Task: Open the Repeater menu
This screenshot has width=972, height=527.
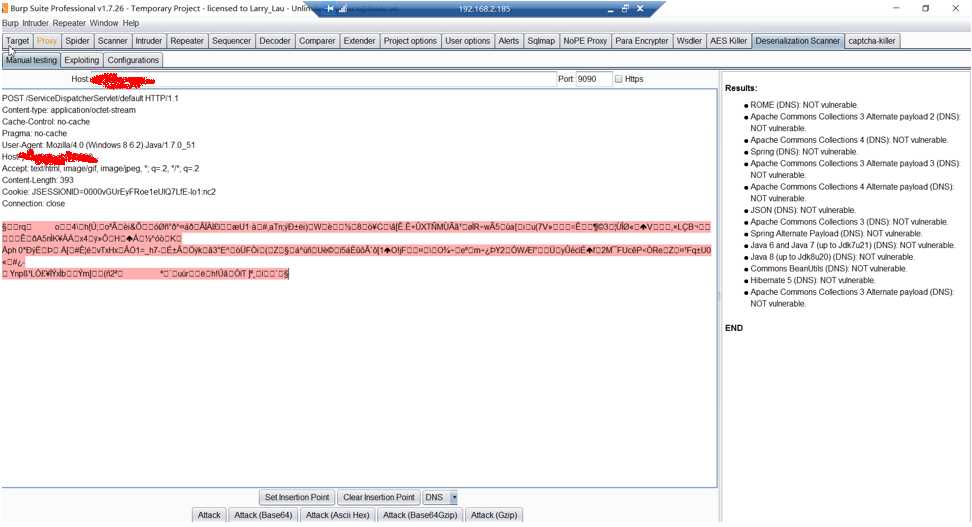Action: (x=69, y=23)
